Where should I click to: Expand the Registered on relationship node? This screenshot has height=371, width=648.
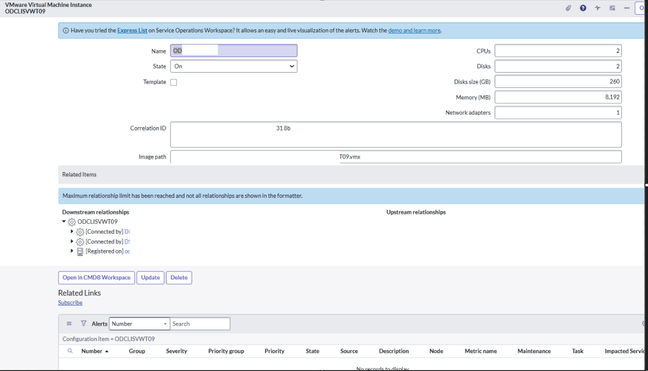pos(72,251)
